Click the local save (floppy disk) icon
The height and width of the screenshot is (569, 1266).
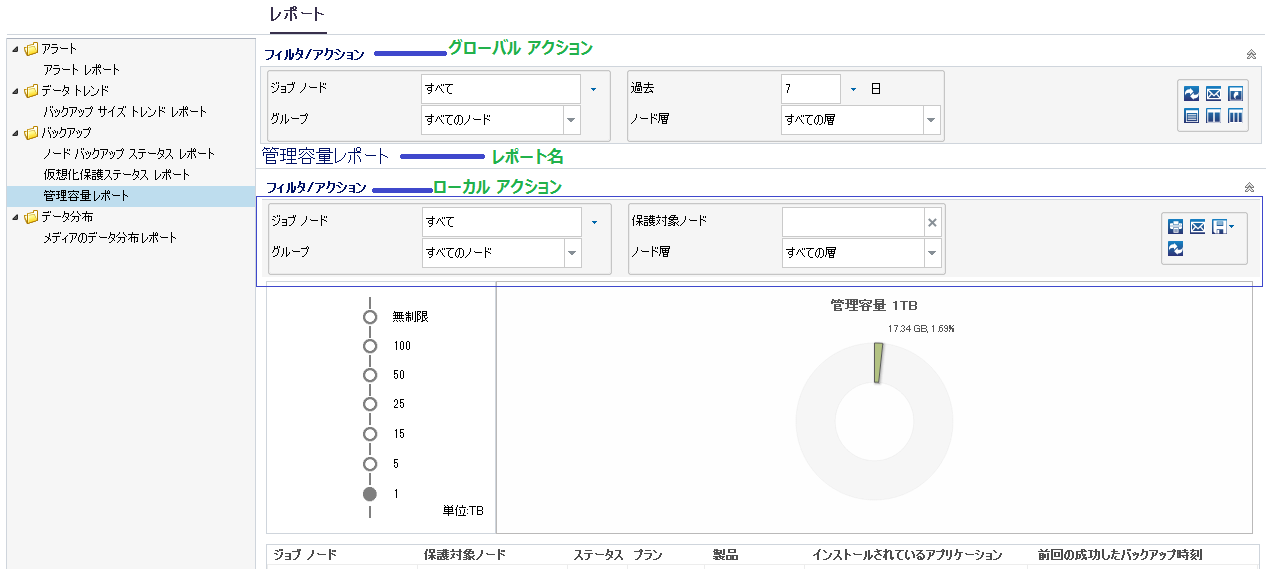1219,227
